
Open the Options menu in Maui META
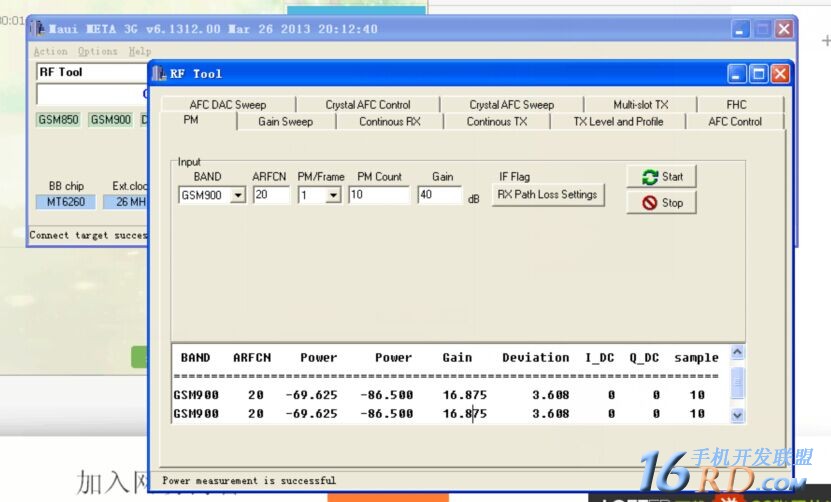point(98,51)
